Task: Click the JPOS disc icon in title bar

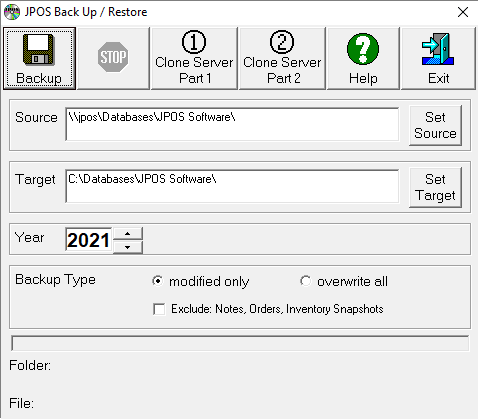Action: (x=12, y=12)
